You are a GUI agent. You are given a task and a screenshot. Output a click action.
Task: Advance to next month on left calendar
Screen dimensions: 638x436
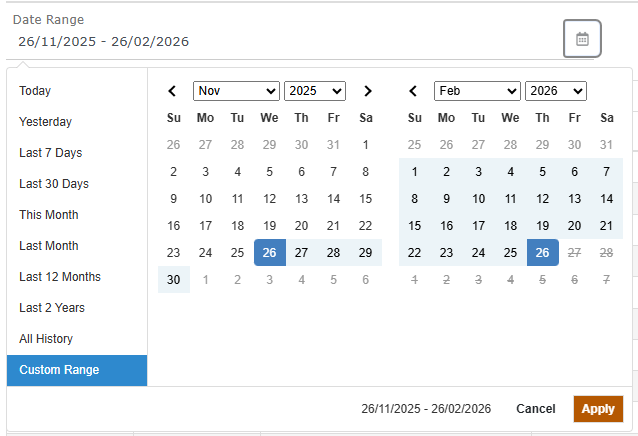(367, 91)
